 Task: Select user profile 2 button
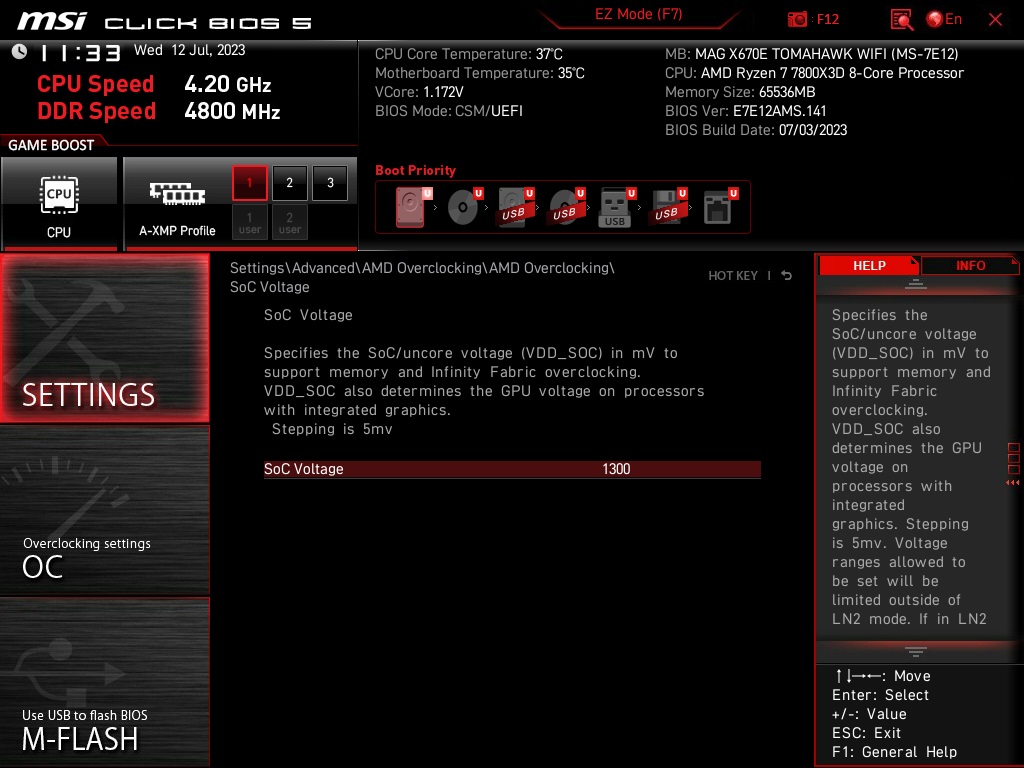pos(289,222)
